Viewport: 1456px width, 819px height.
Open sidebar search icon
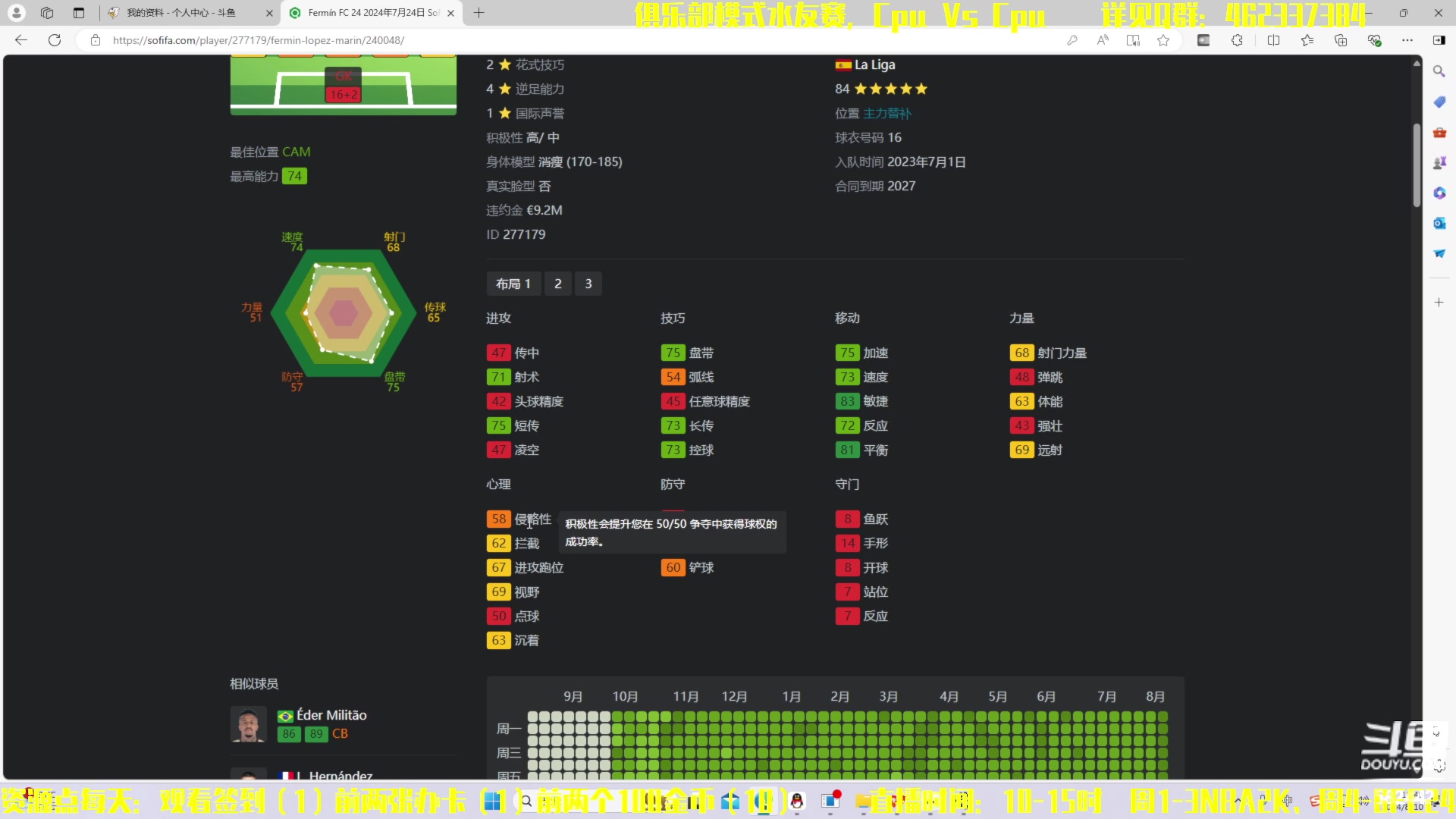[x=1439, y=71]
